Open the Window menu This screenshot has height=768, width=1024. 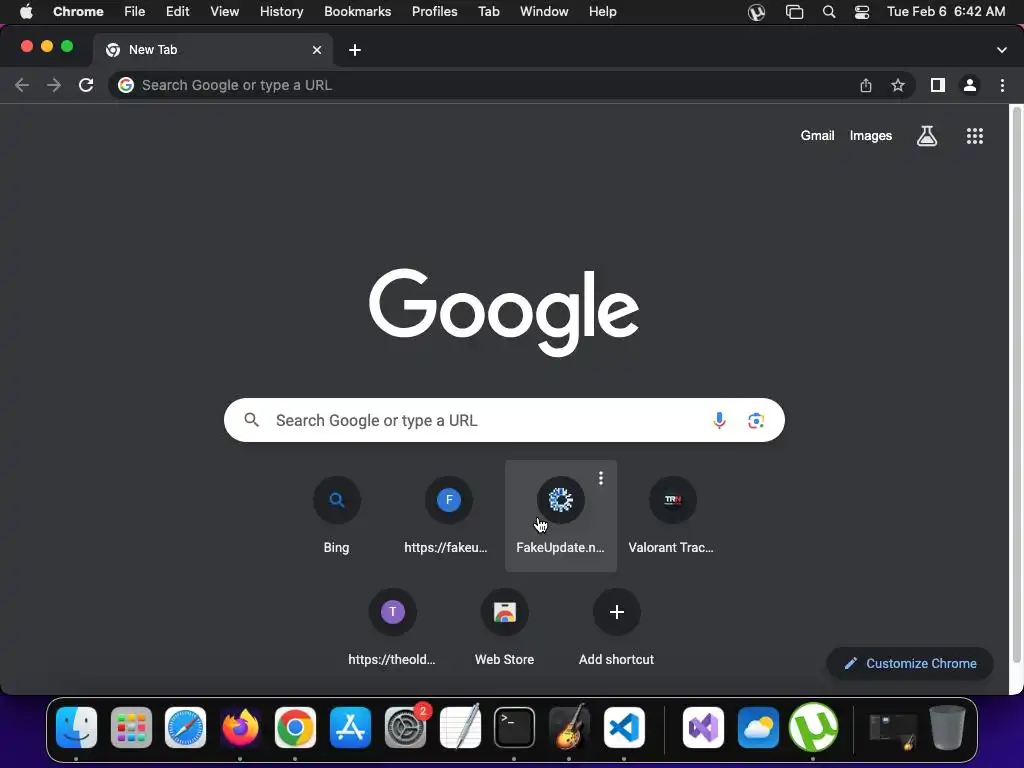click(x=544, y=12)
